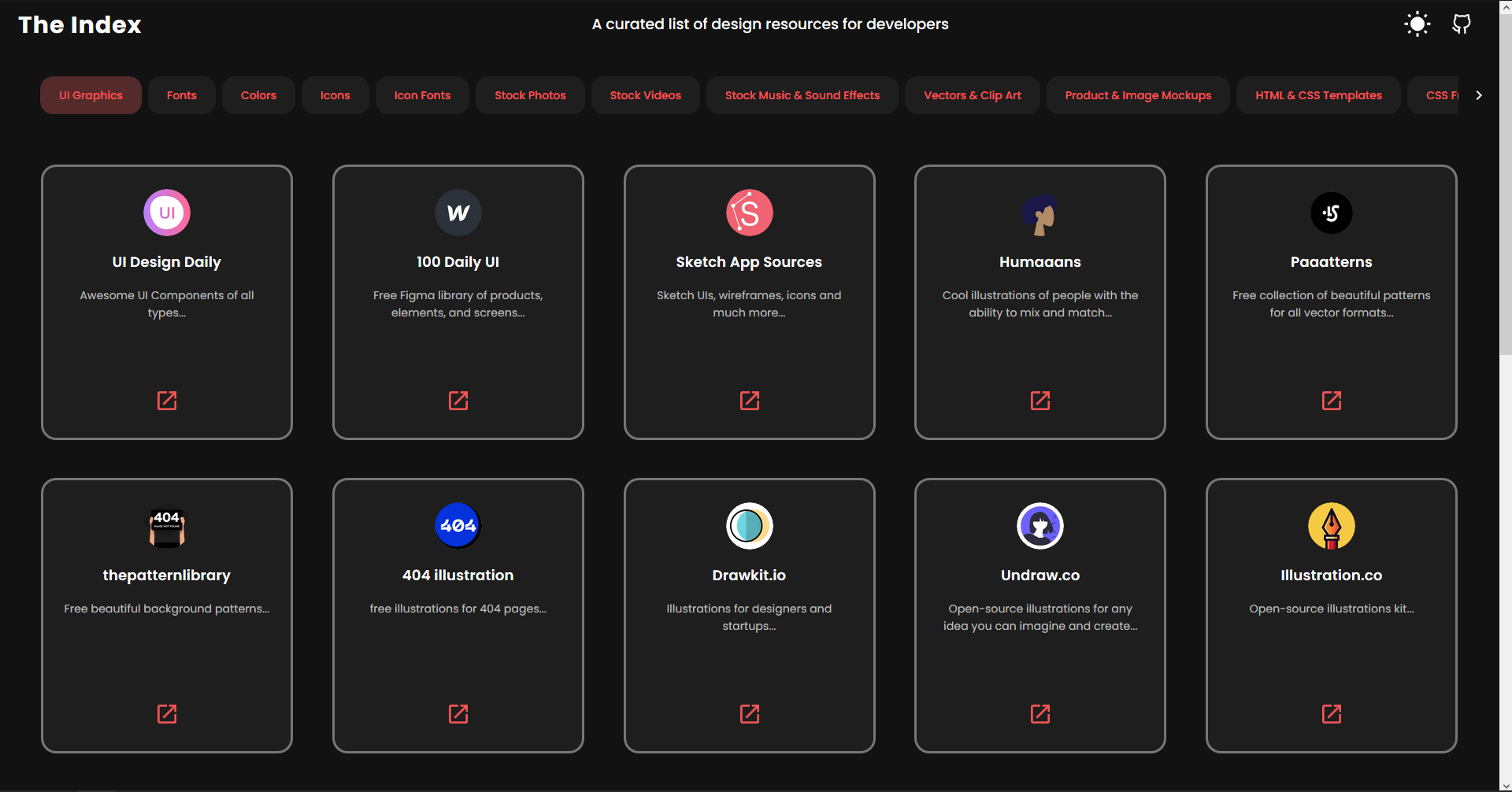This screenshot has width=1512, height=792.
Task: Click 'Free Figma library of products' description
Action: click(x=458, y=304)
